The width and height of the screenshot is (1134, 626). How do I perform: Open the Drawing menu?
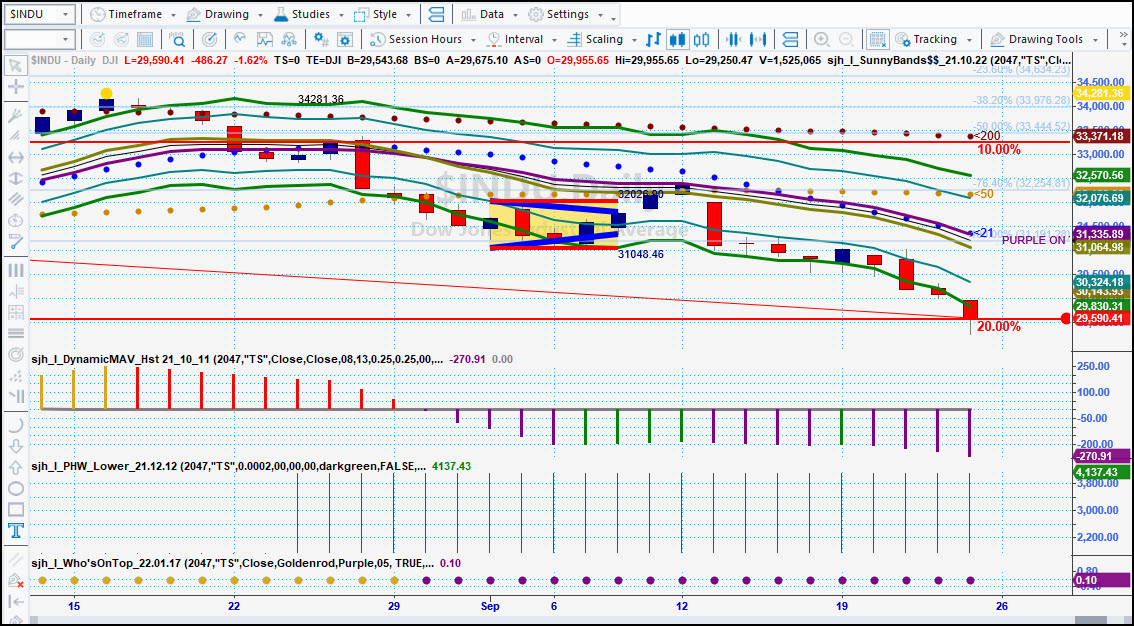click(226, 14)
